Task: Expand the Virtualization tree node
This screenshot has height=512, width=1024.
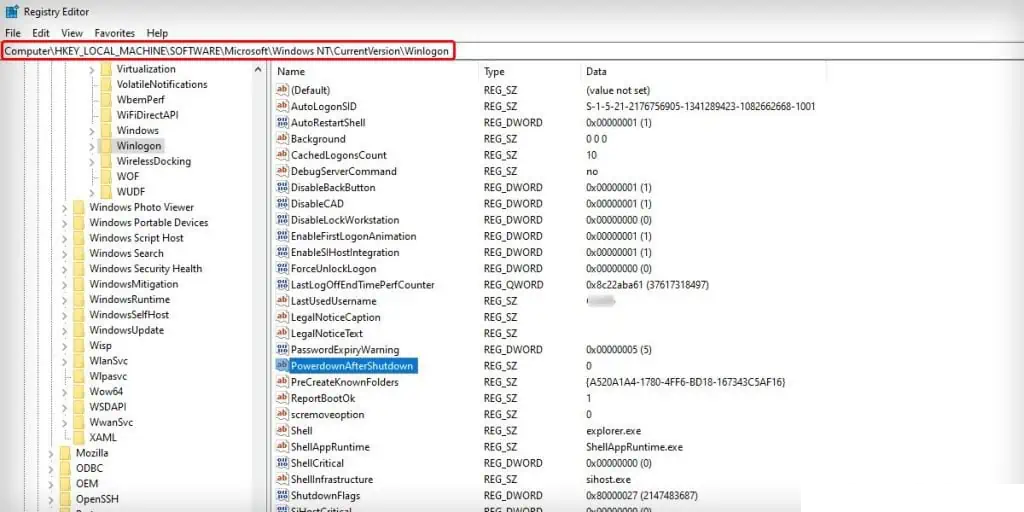Action: [92, 70]
